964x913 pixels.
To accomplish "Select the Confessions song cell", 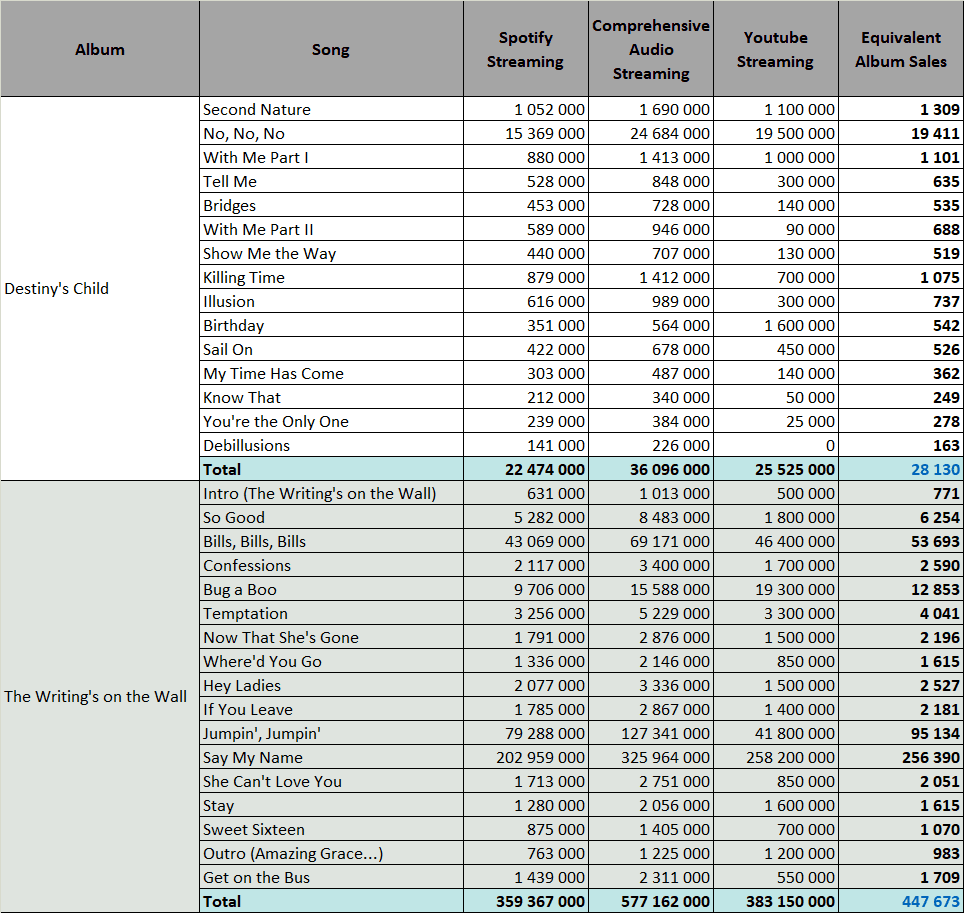I will 331,564.
